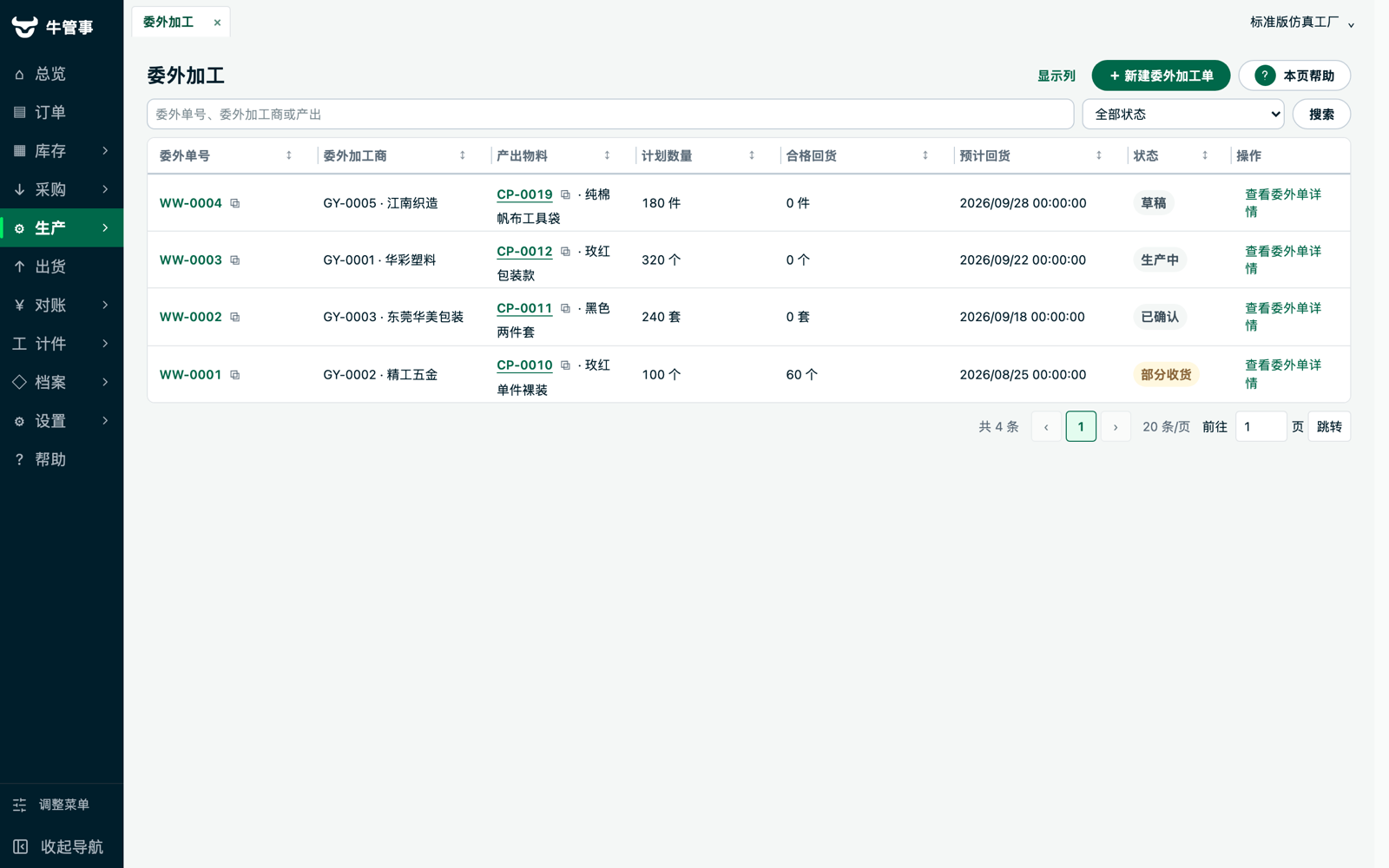Open CP-0012 material link
Viewport: 1389px width, 868px height.
point(524,252)
